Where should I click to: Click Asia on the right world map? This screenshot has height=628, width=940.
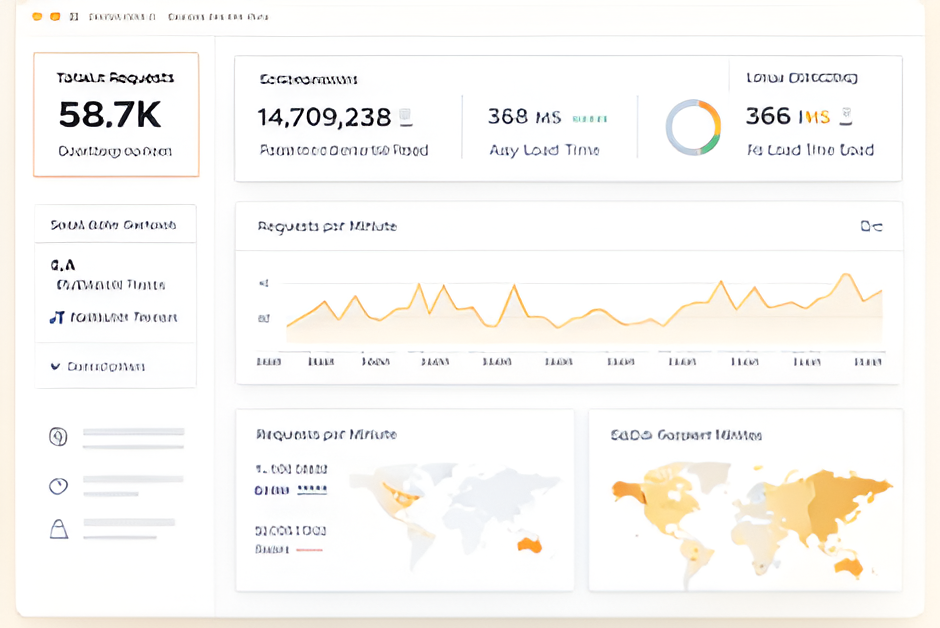(x=825, y=500)
